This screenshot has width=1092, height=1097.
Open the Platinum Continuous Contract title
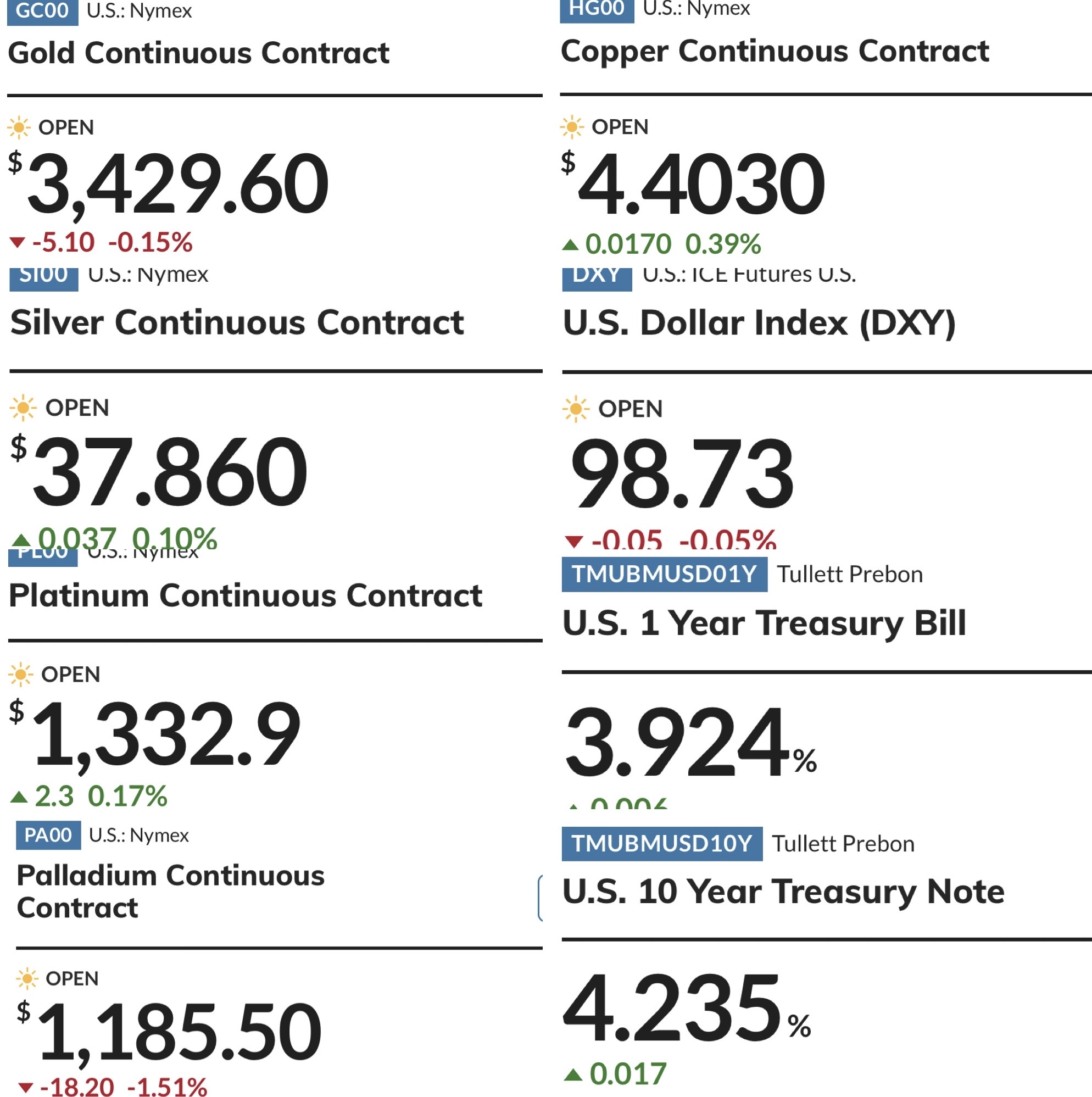(246, 595)
